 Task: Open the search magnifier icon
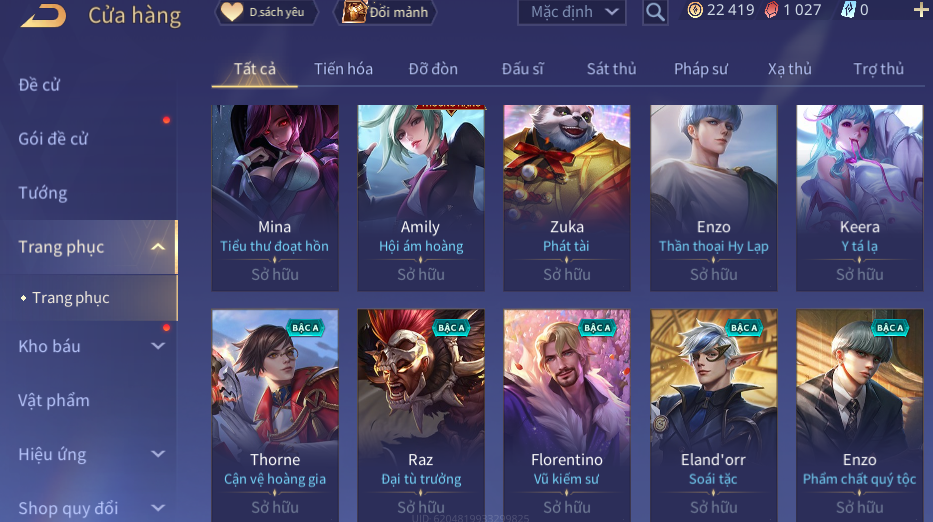coord(655,12)
